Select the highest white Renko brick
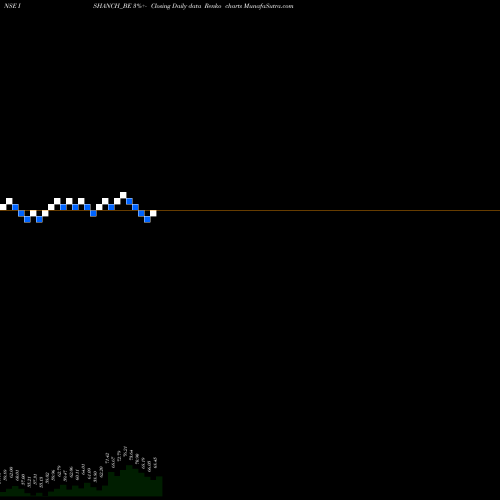The height and width of the screenshot is (500, 500). [123, 195]
